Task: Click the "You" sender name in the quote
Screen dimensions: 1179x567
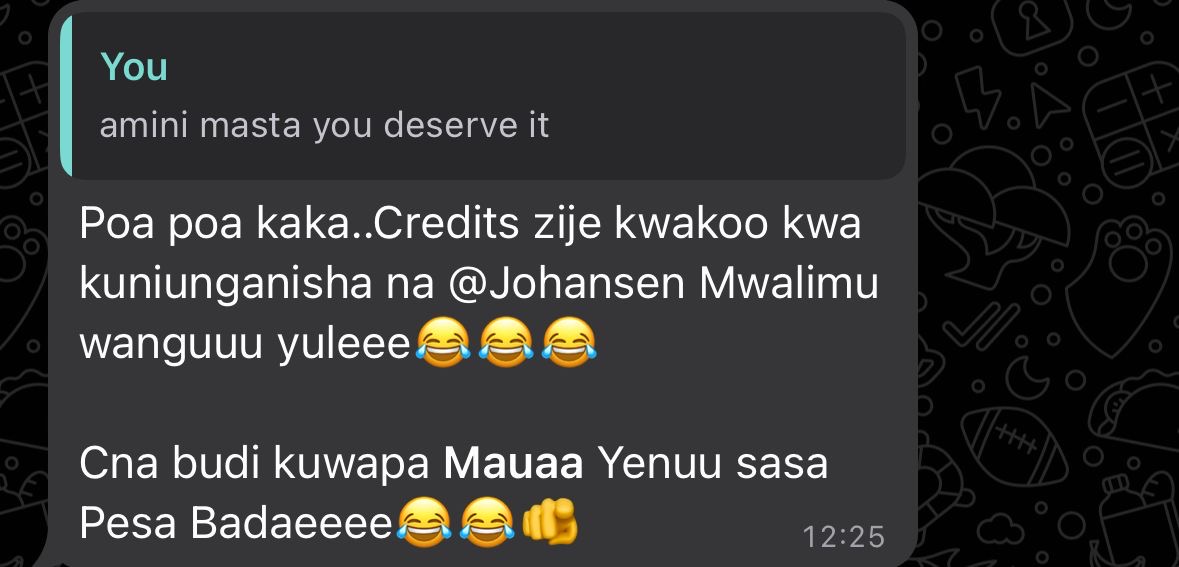Action: (134, 67)
